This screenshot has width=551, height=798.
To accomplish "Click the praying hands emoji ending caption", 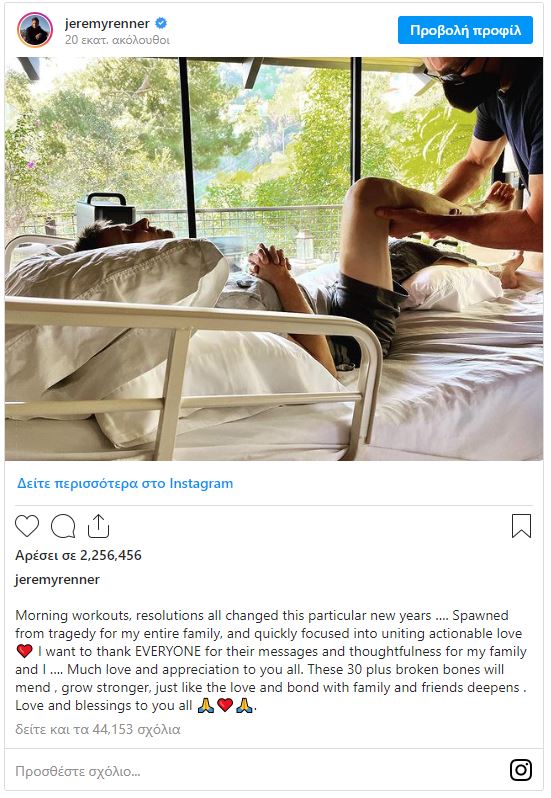I will [245, 705].
